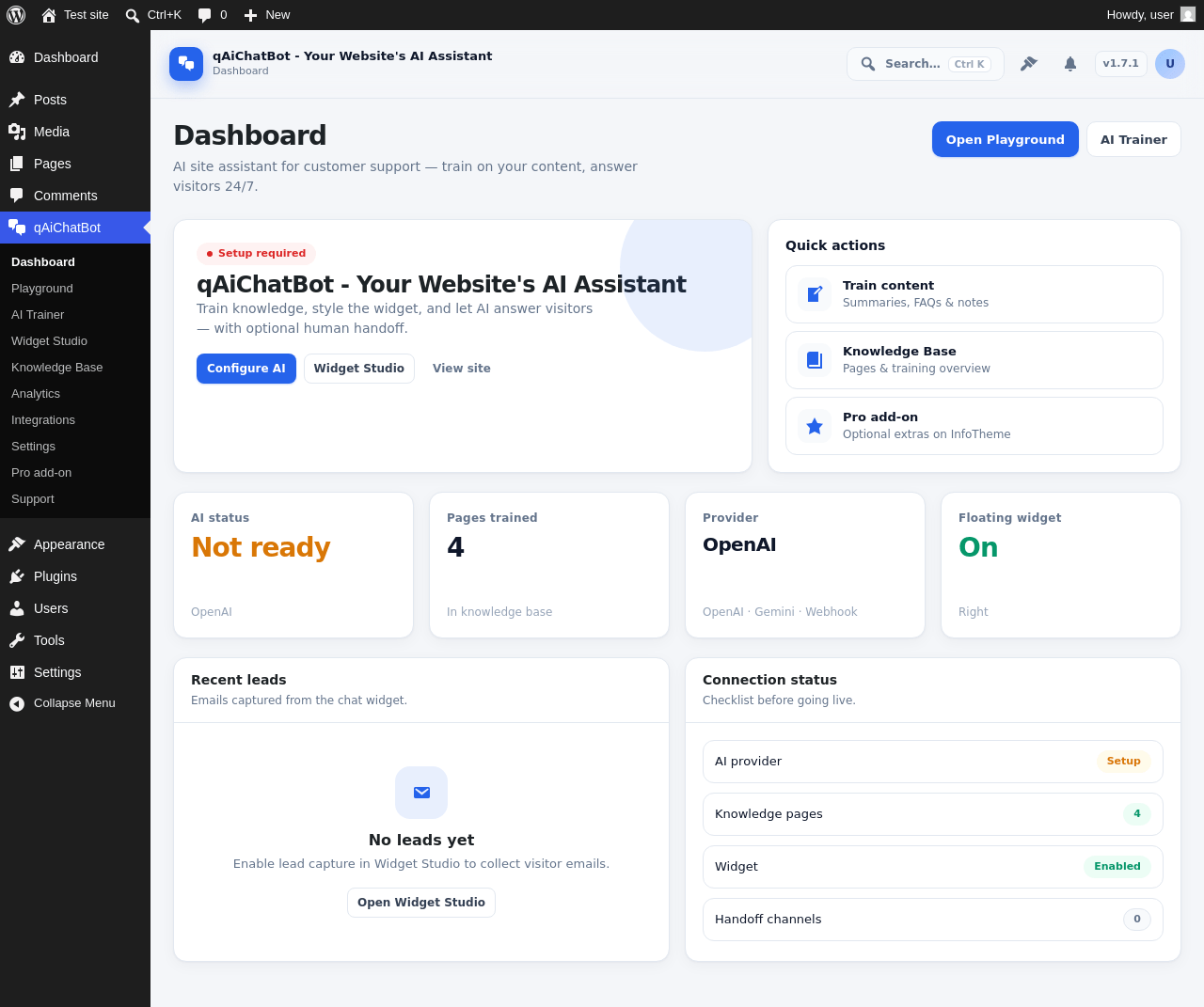Viewport: 1204px width, 1007px height.
Task: Click the qAiChatBot blue logo icon
Action: (186, 64)
